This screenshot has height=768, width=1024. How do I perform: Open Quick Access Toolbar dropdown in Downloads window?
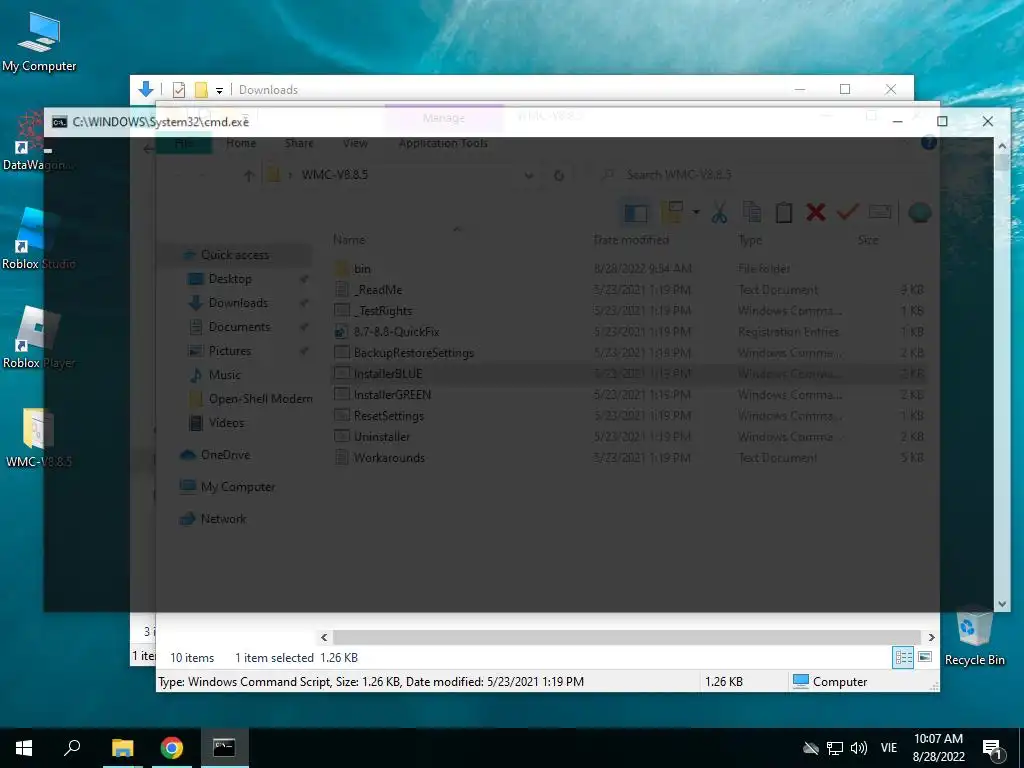(x=219, y=90)
